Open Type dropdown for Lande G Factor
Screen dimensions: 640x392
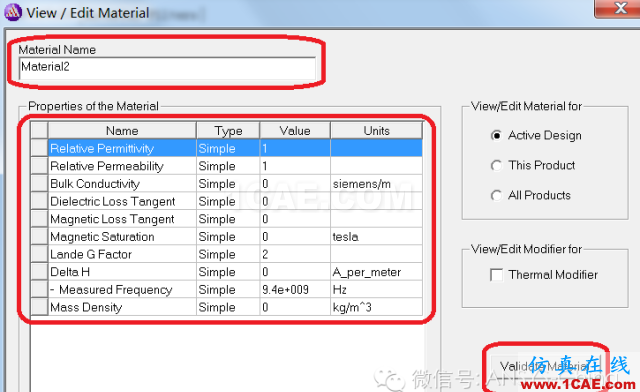click(x=228, y=254)
